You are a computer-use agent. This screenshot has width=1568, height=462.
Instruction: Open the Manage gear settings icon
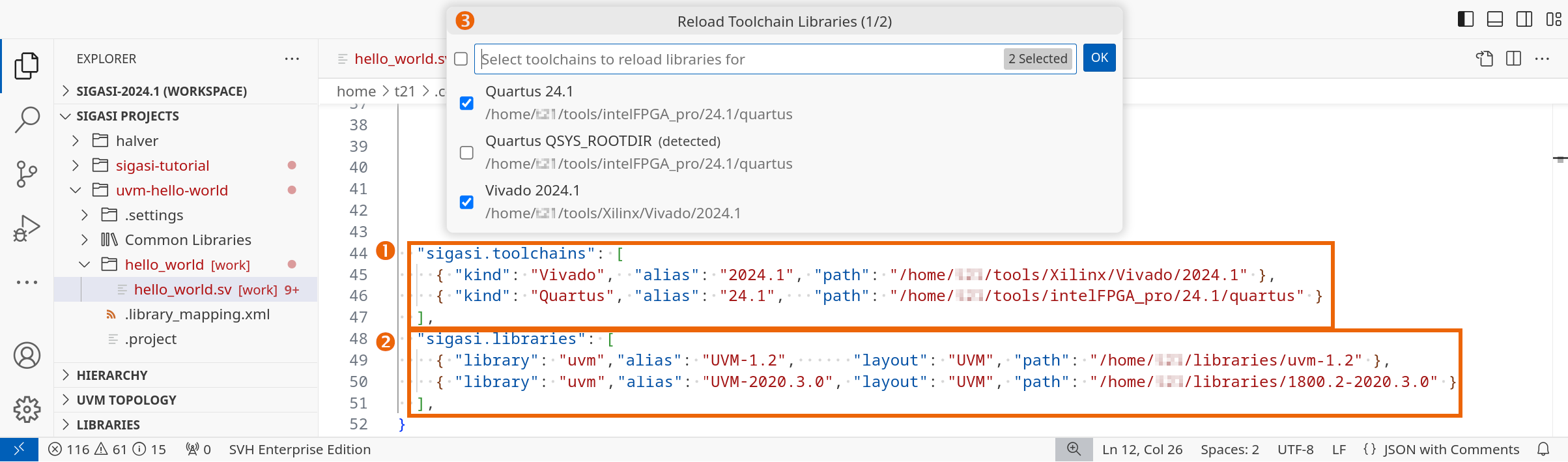[27, 409]
